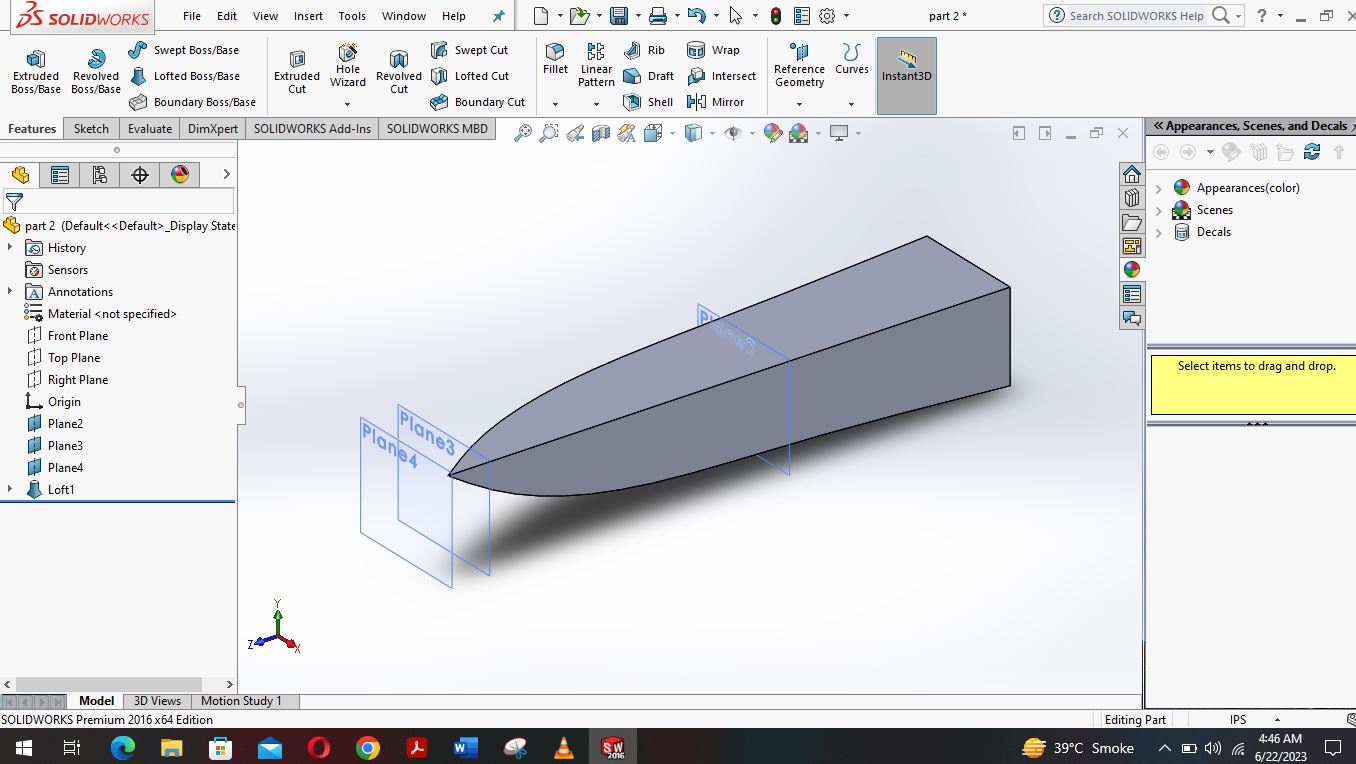Switch to the Evaluate tab
This screenshot has height=764, width=1356.
click(150, 129)
